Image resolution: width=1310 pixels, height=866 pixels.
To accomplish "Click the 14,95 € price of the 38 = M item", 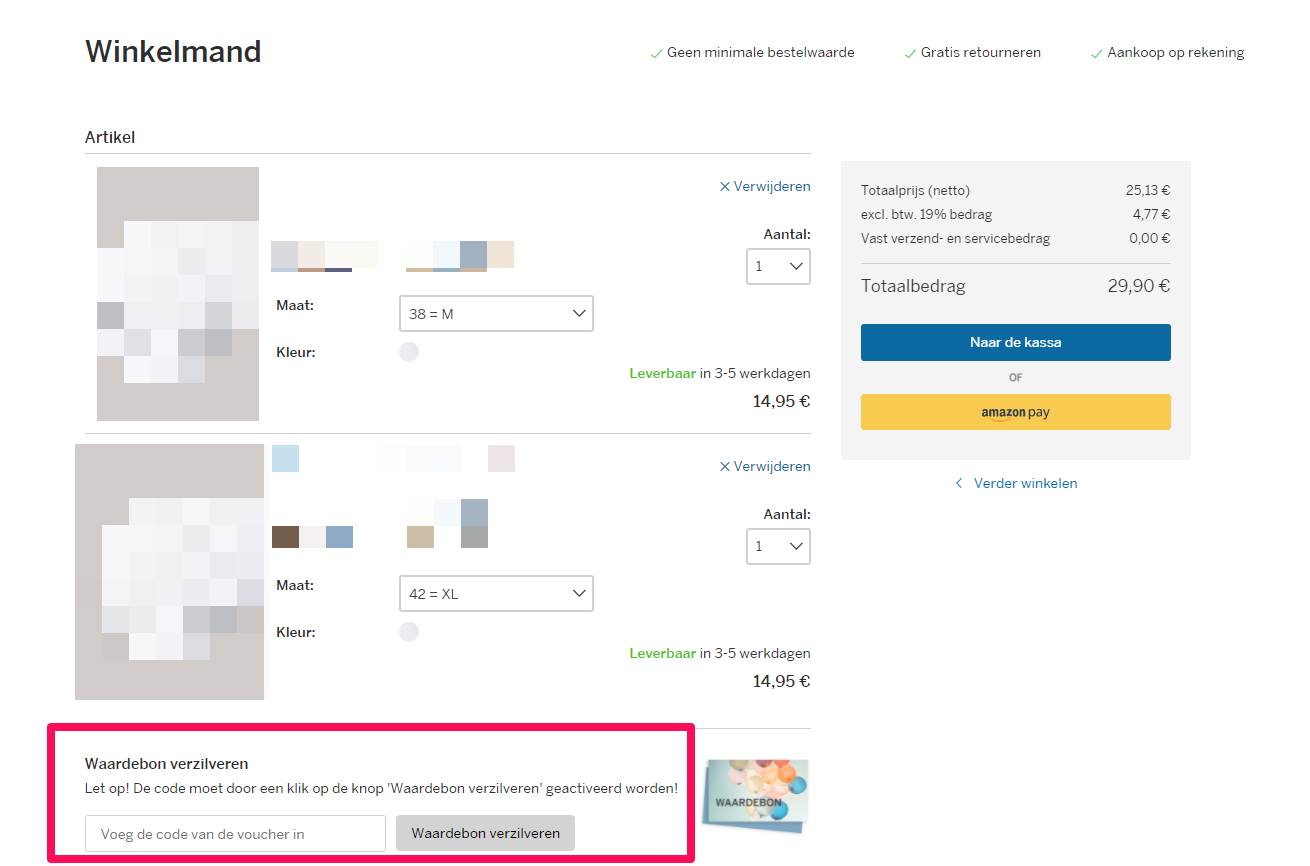I will click(x=781, y=401).
